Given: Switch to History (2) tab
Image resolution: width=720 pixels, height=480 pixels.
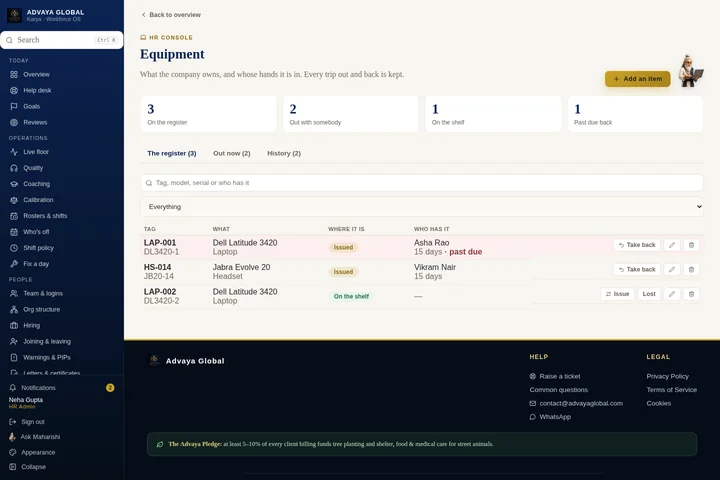Looking at the screenshot, I should [x=284, y=153].
